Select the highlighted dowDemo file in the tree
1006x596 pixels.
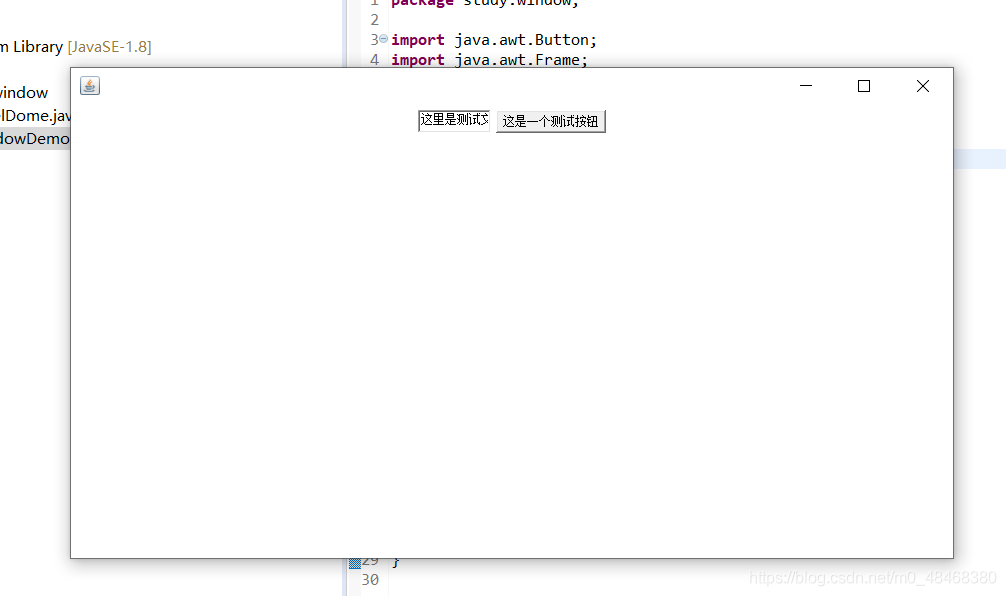(35, 139)
